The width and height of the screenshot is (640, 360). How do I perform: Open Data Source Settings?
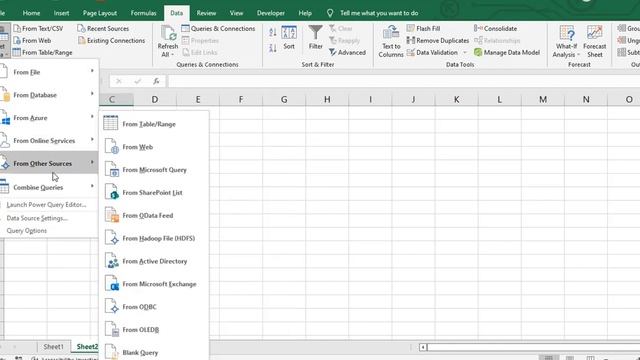click(37, 218)
